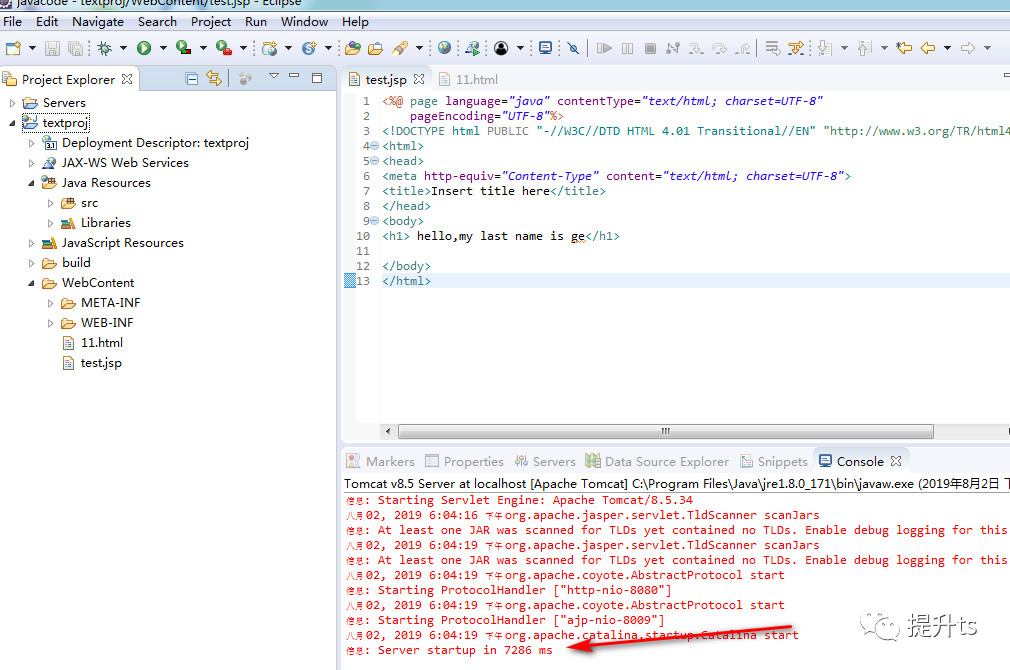Click the New wizard toolbar icon
Image resolution: width=1010 pixels, height=670 pixels.
(x=13, y=48)
